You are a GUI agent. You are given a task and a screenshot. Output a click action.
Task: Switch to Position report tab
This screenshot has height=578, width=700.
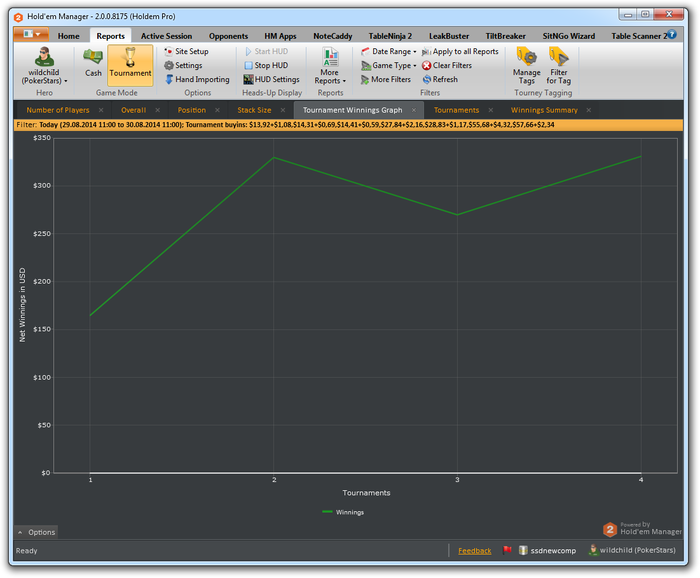tap(192, 110)
